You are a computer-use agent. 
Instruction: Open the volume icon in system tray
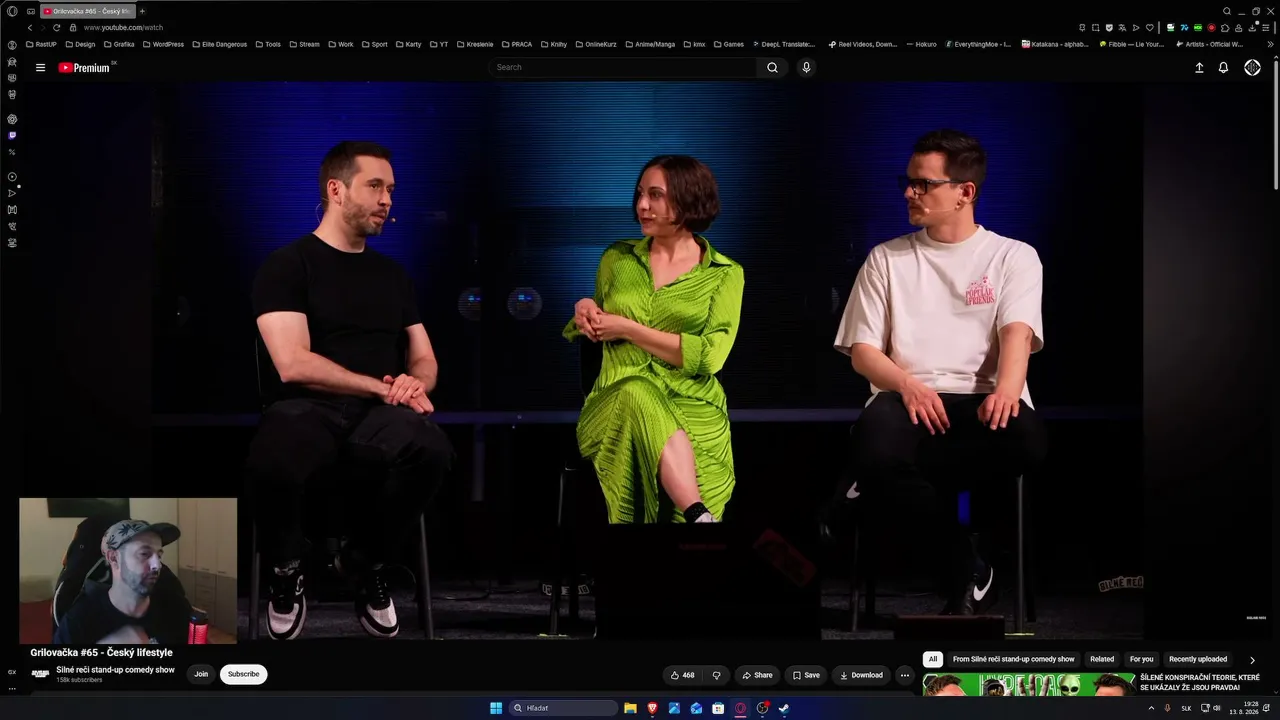tap(1217, 708)
